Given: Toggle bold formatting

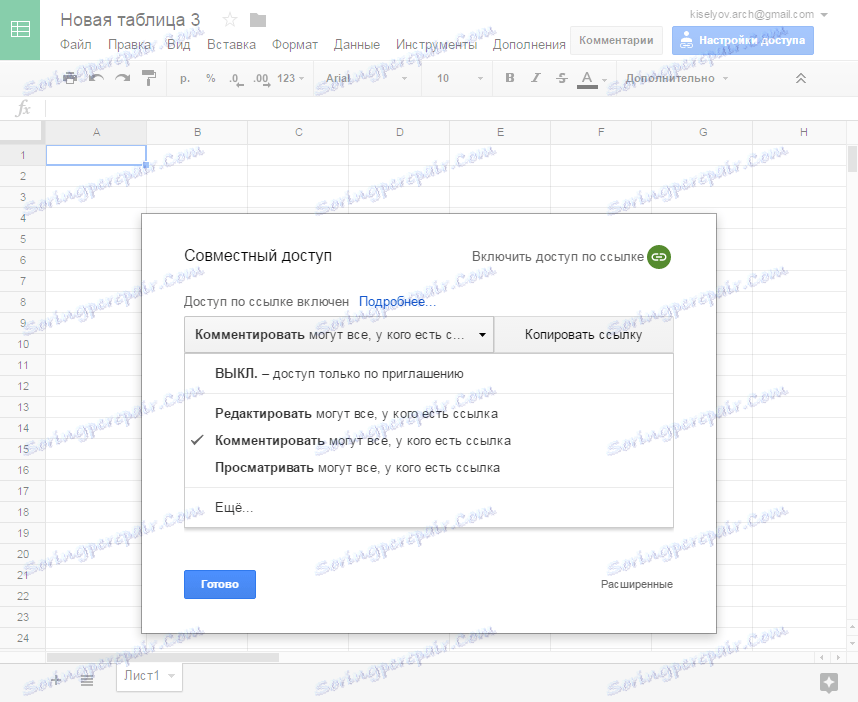Looking at the screenshot, I should 510,77.
